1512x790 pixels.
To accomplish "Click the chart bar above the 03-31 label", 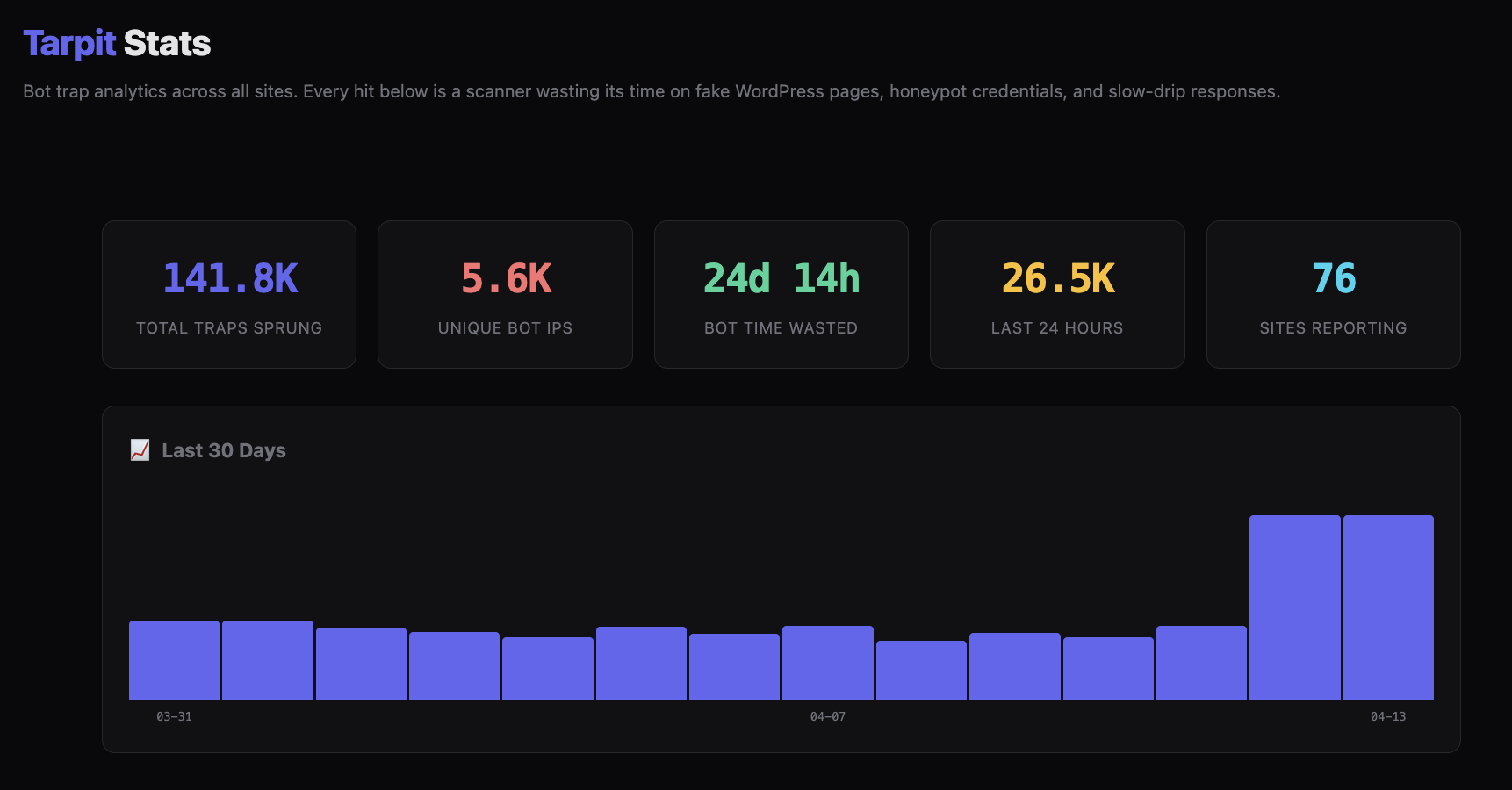I will point(174,660).
